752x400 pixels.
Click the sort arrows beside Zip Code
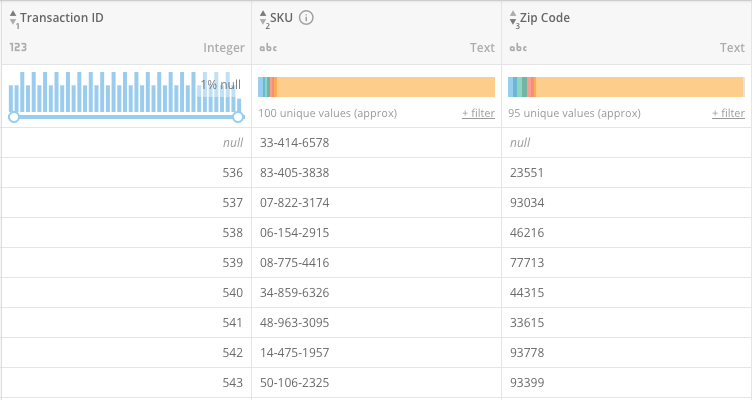click(x=513, y=19)
